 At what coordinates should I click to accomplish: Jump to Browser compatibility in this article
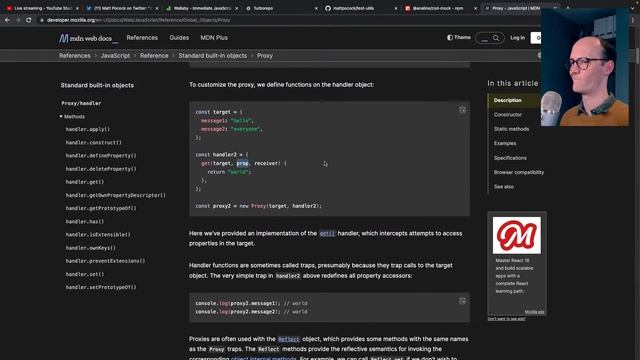point(519,172)
